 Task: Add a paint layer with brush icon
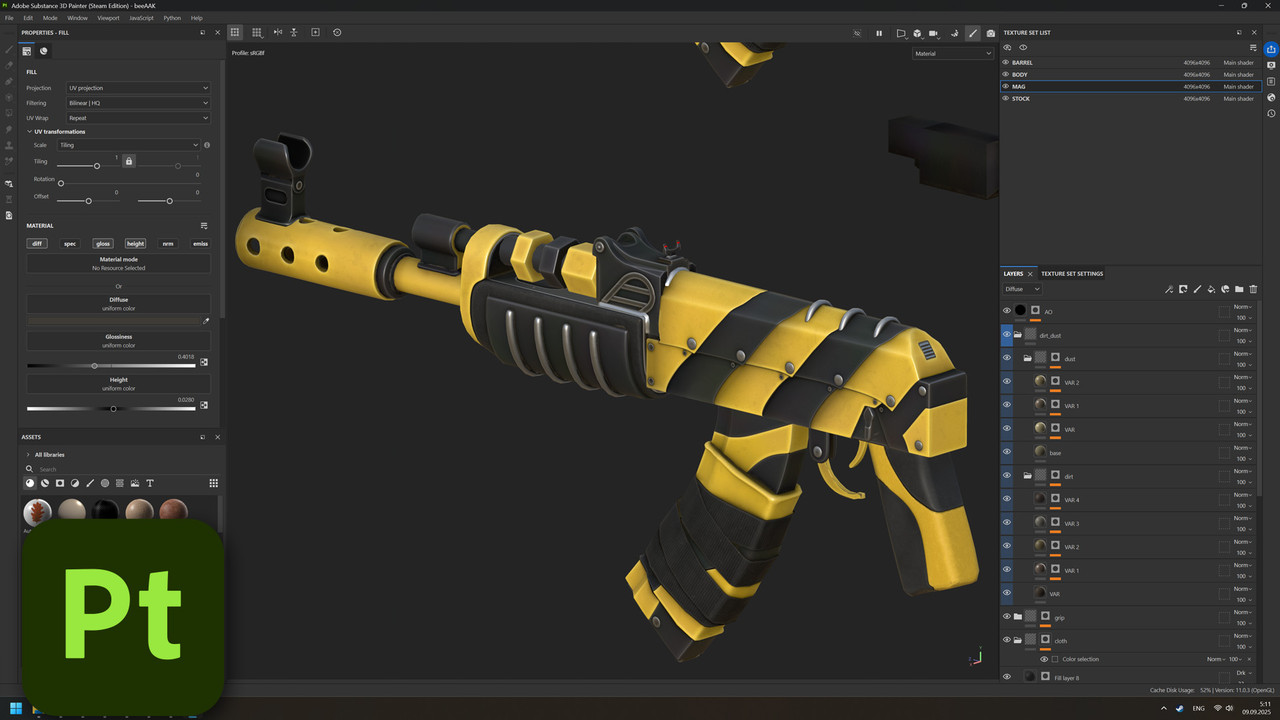pyautogui.click(x=1197, y=289)
